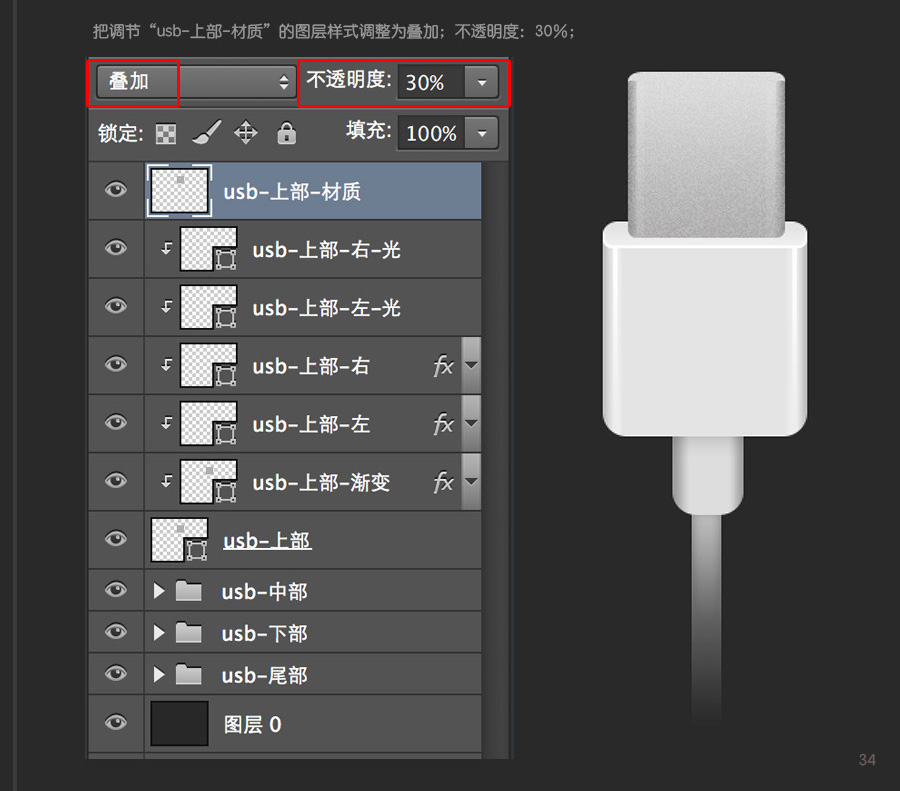Click the 不透明度 label

click(349, 79)
